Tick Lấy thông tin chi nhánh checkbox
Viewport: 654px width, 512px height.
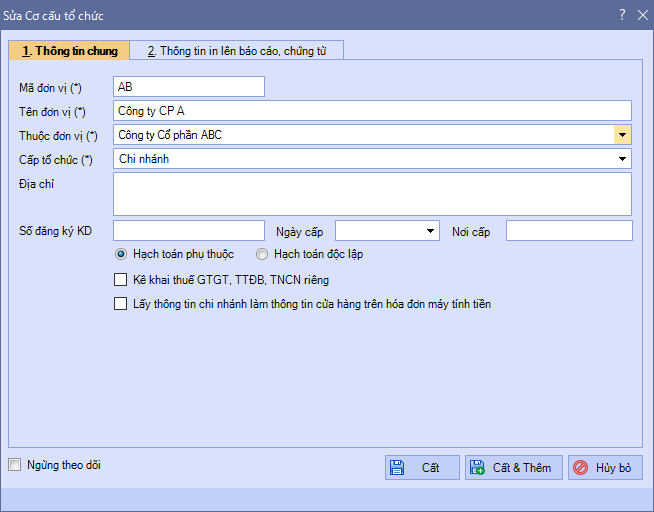pos(121,304)
